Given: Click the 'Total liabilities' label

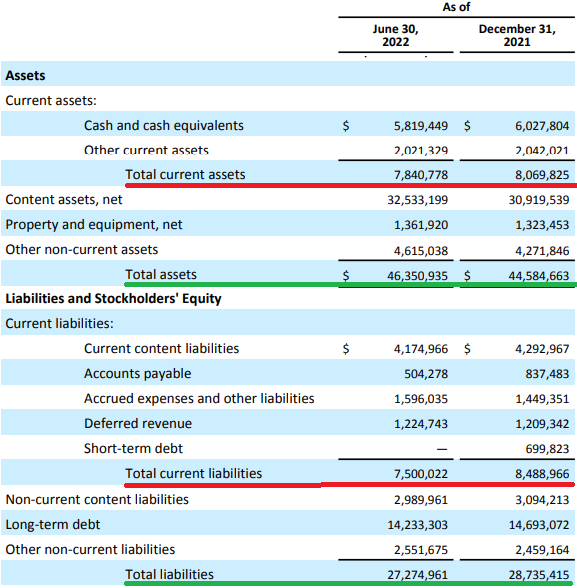Looking at the screenshot, I should coord(169,574).
